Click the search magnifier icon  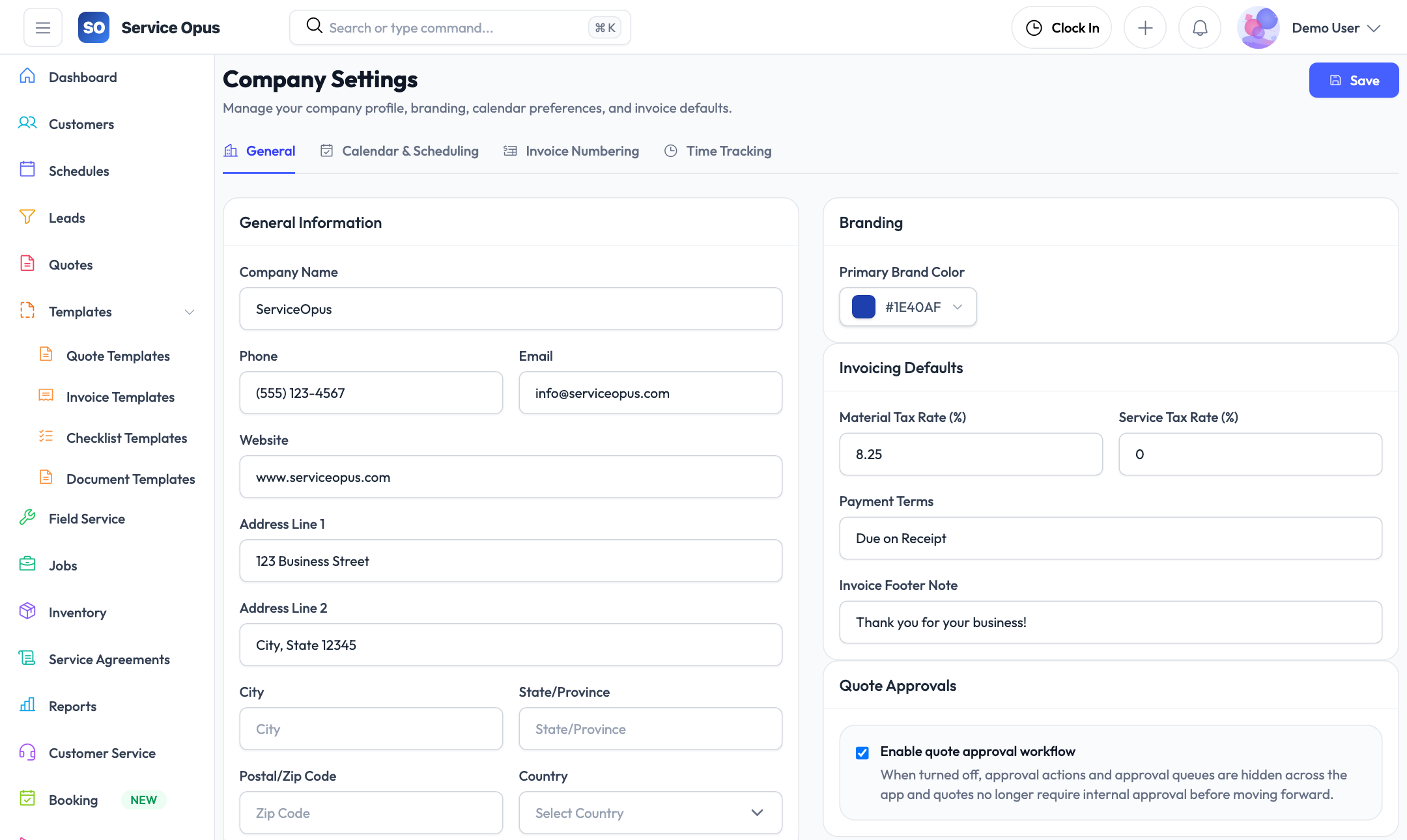coord(314,25)
